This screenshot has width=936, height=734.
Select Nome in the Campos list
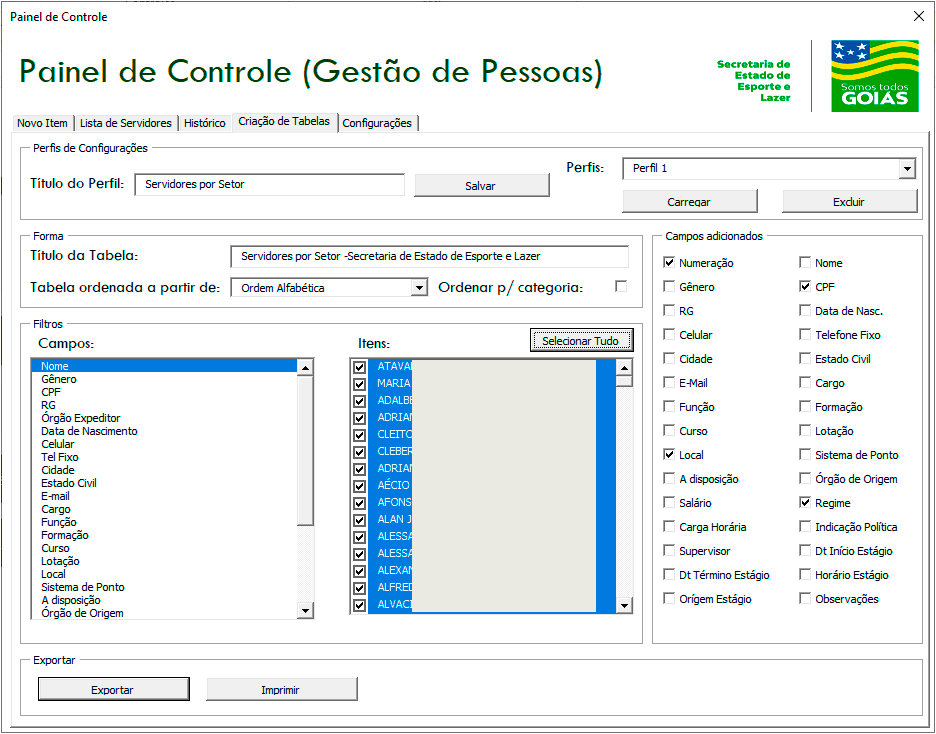point(164,366)
